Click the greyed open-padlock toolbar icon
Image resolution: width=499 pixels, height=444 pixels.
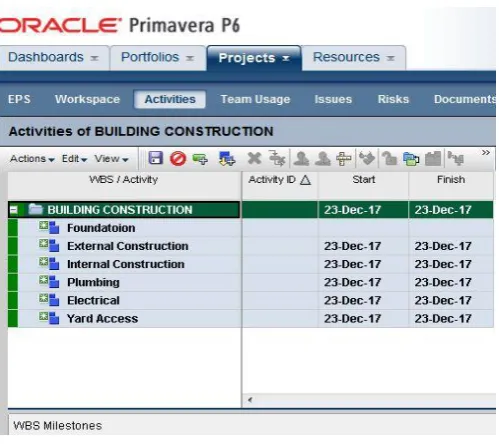click(x=389, y=158)
